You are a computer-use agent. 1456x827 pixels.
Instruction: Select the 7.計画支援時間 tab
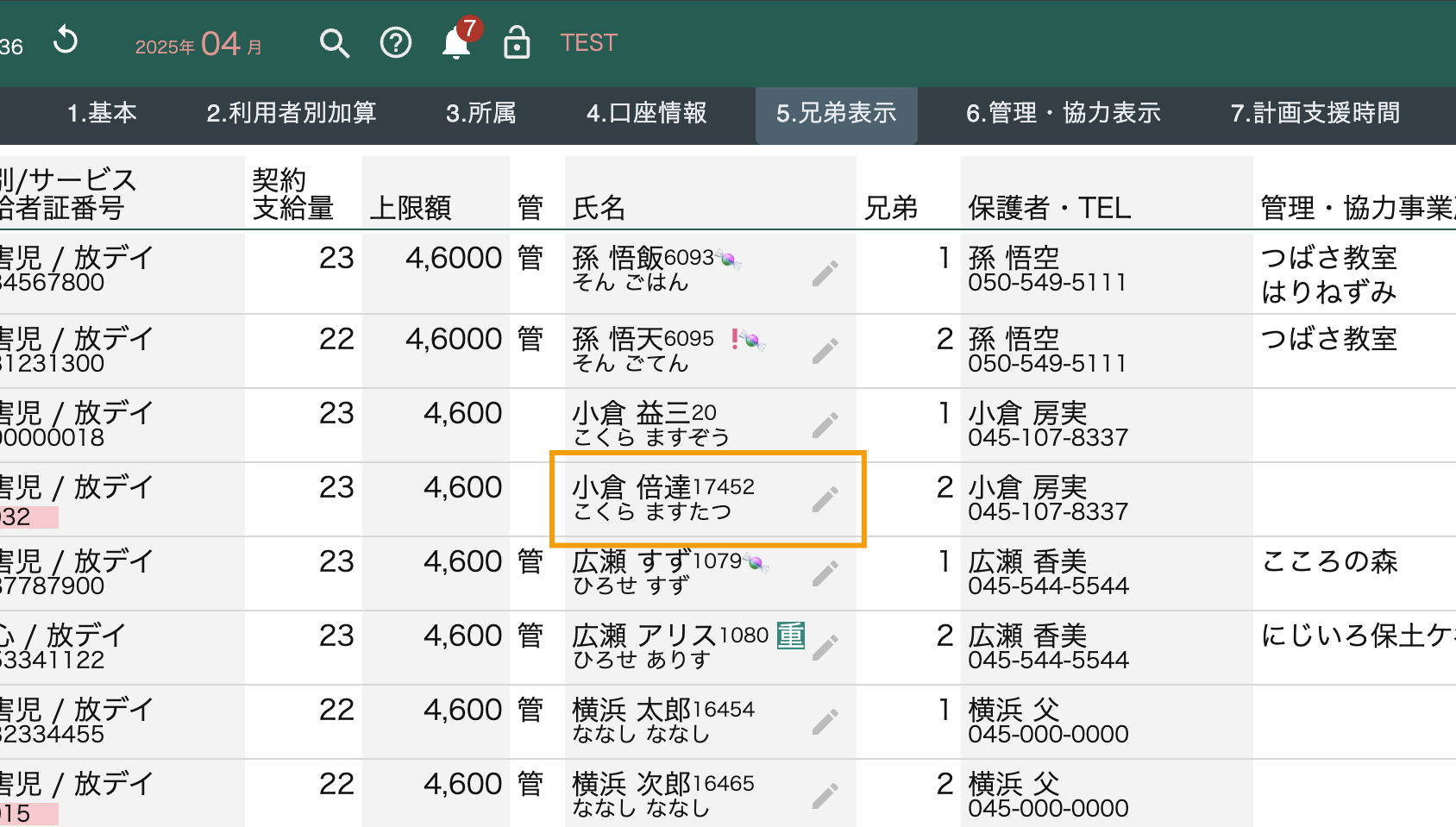(x=1315, y=113)
